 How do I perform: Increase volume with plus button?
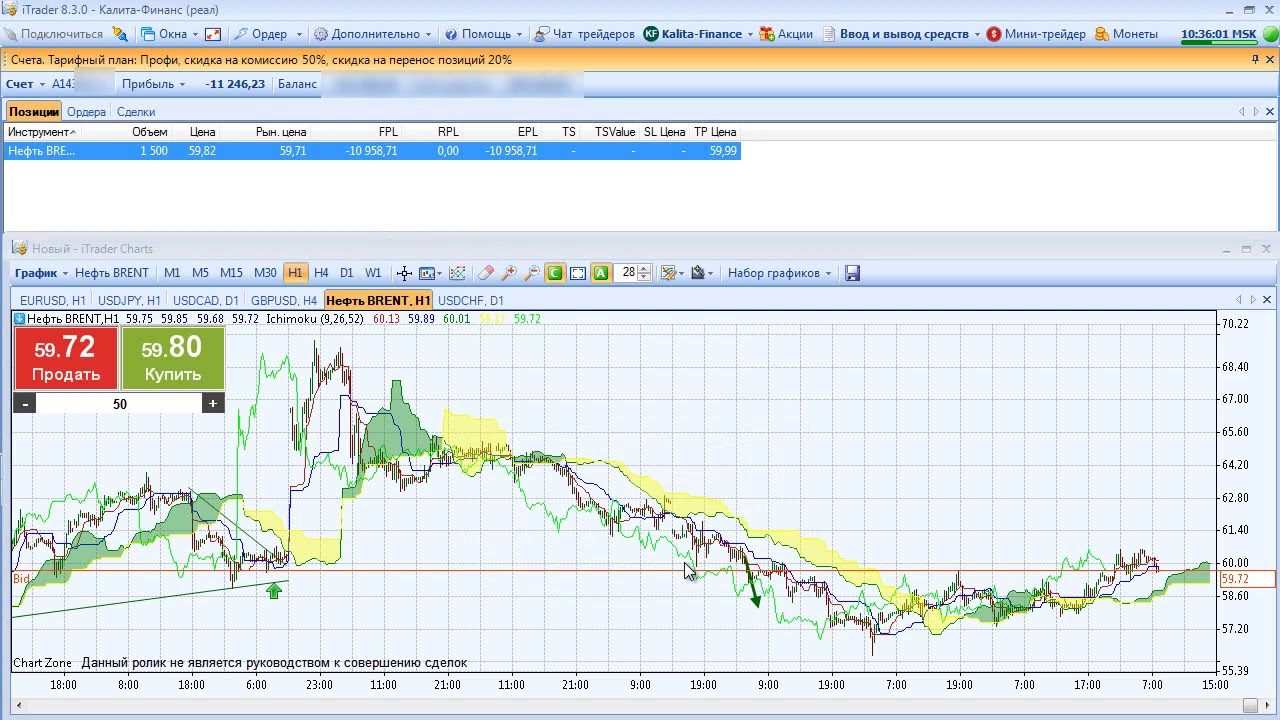click(213, 404)
